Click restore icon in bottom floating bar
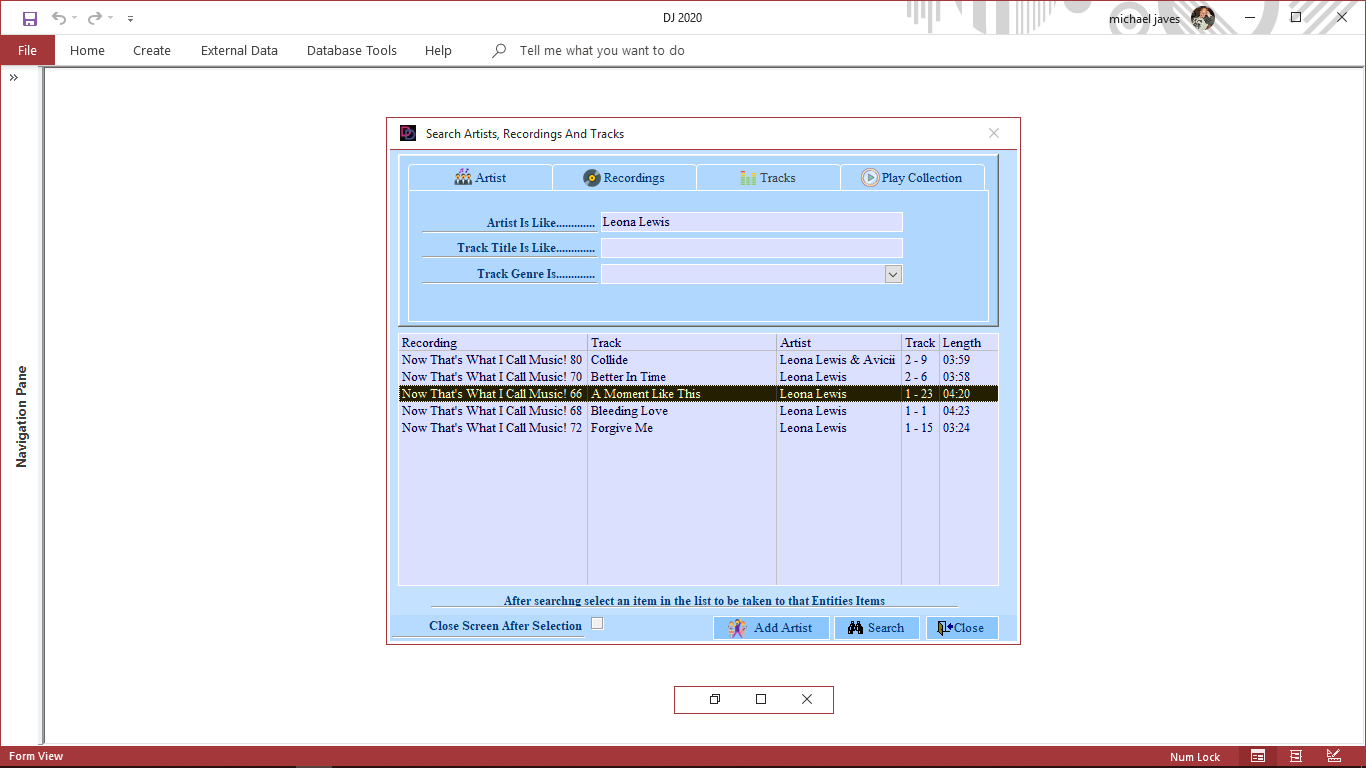Image resolution: width=1366 pixels, height=768 pixels. coord(715,699)
